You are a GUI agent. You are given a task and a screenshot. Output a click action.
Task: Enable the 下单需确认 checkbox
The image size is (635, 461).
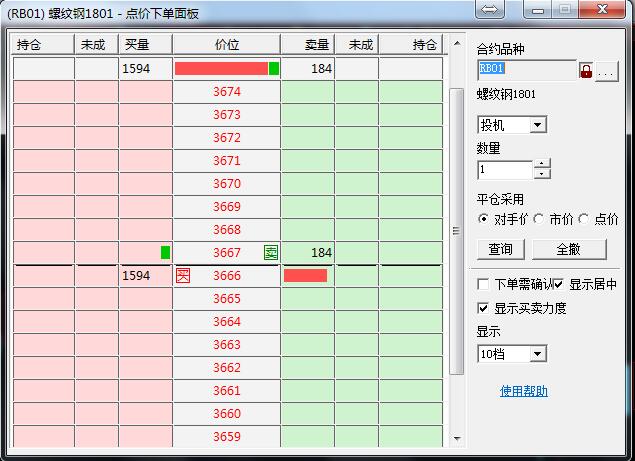[483, 284]
